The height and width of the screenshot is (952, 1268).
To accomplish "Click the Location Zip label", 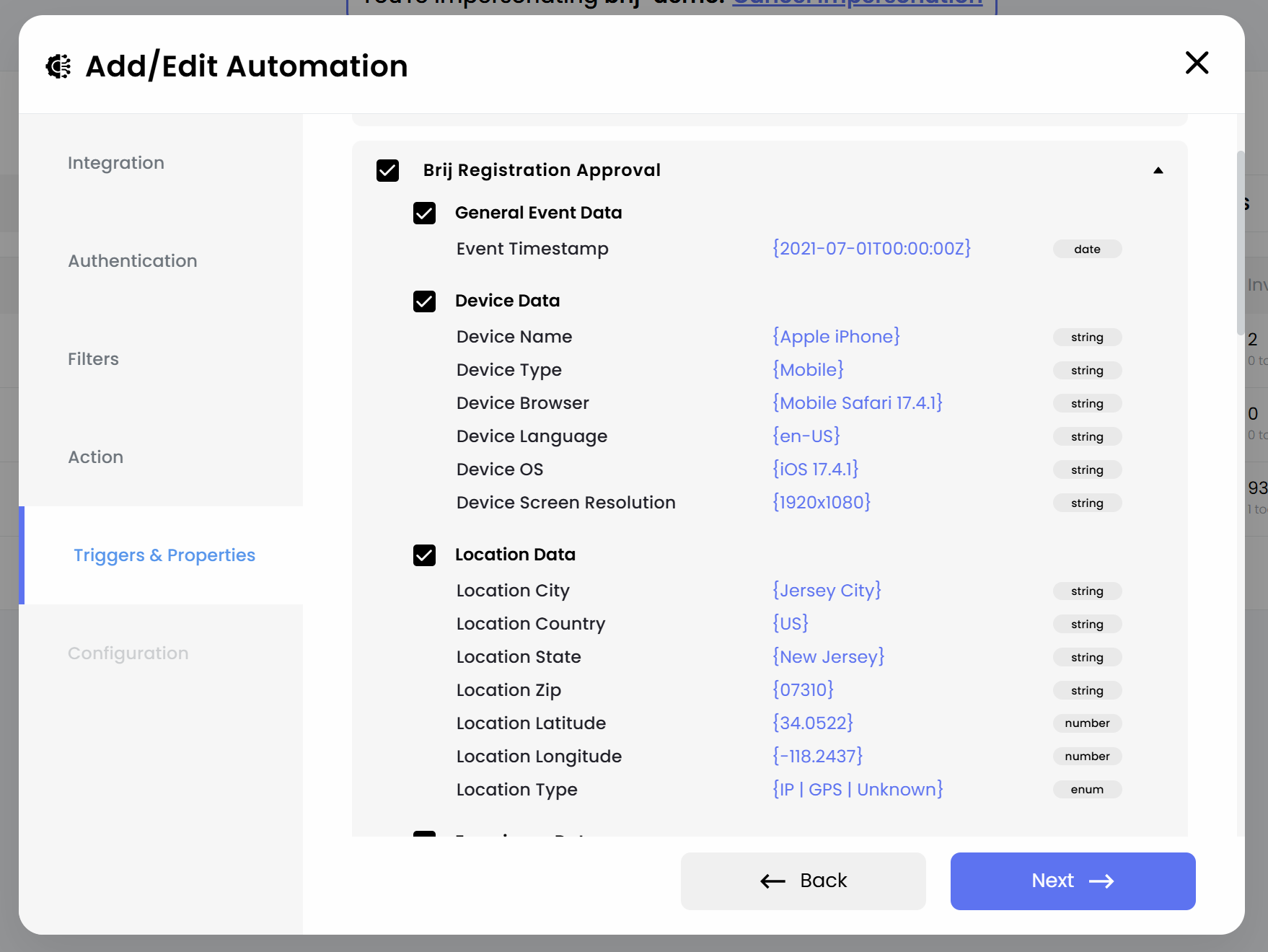I will [508, 690].
